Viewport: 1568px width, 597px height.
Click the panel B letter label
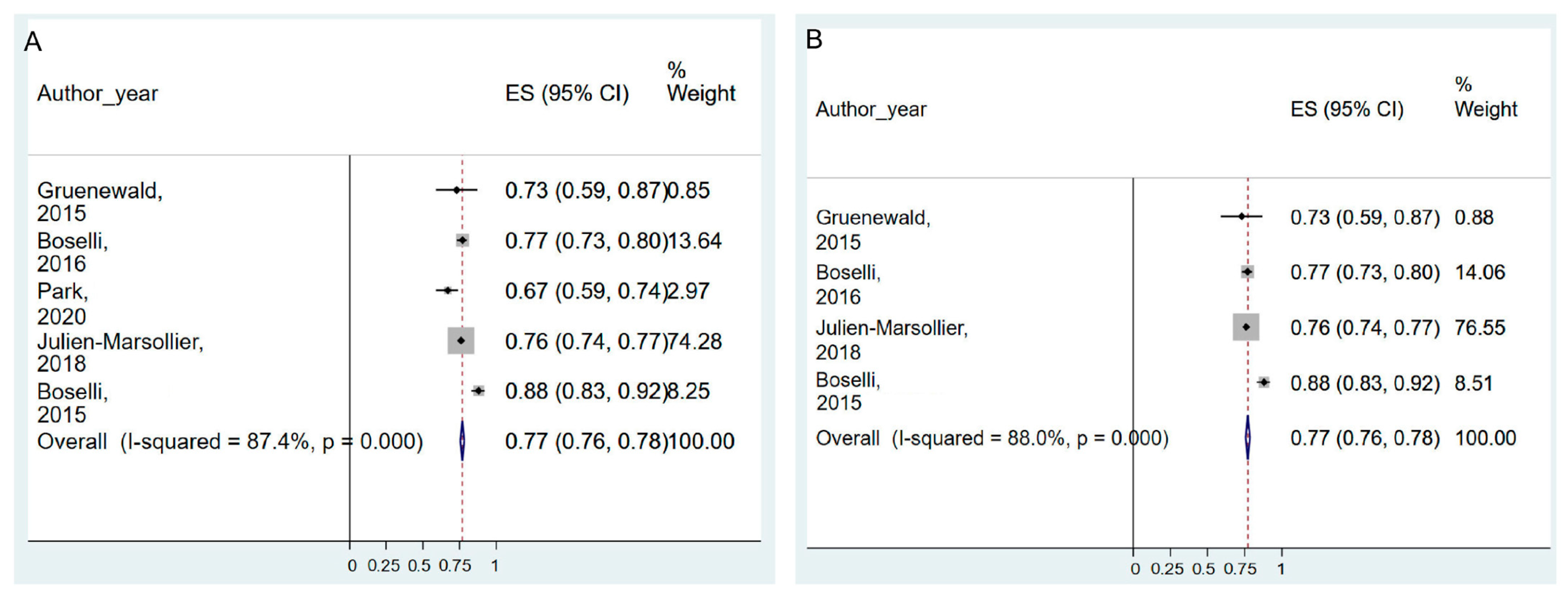[814, 39]
